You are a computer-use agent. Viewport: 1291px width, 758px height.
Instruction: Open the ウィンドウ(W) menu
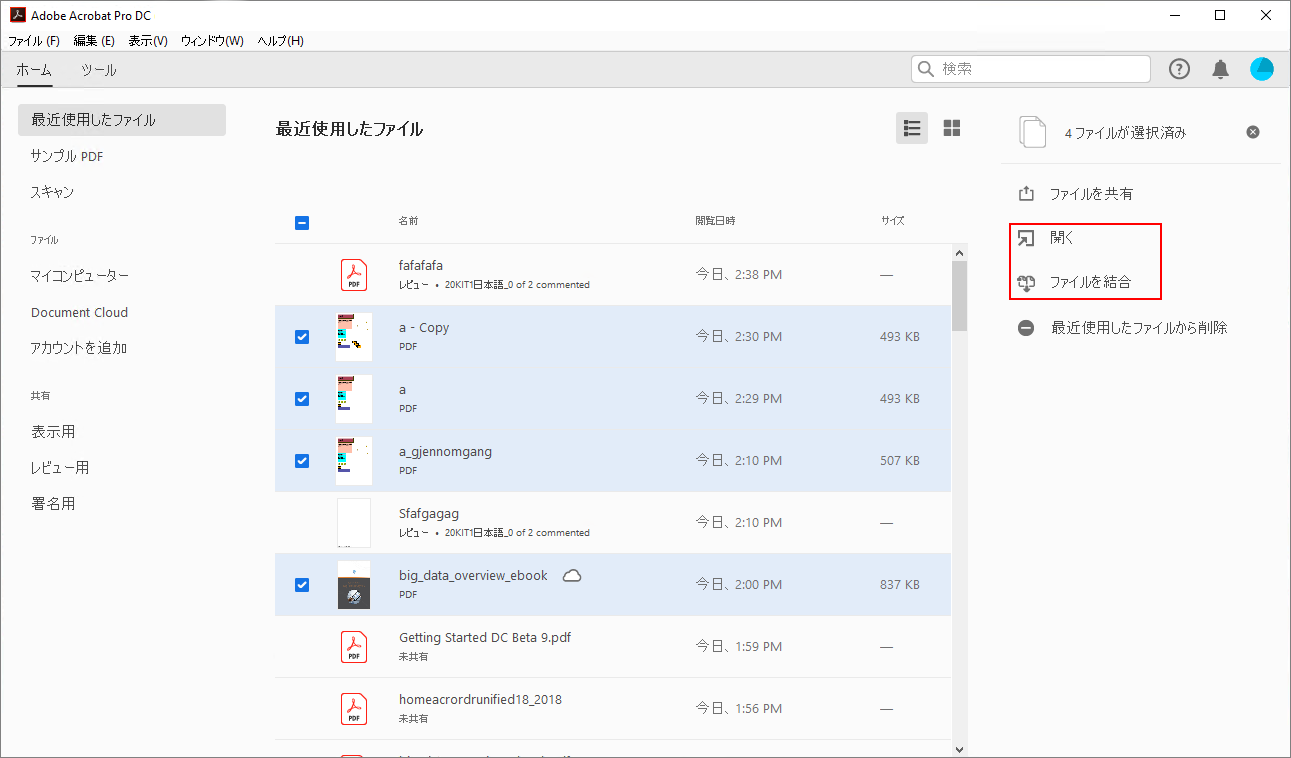[x=212, y=41]
